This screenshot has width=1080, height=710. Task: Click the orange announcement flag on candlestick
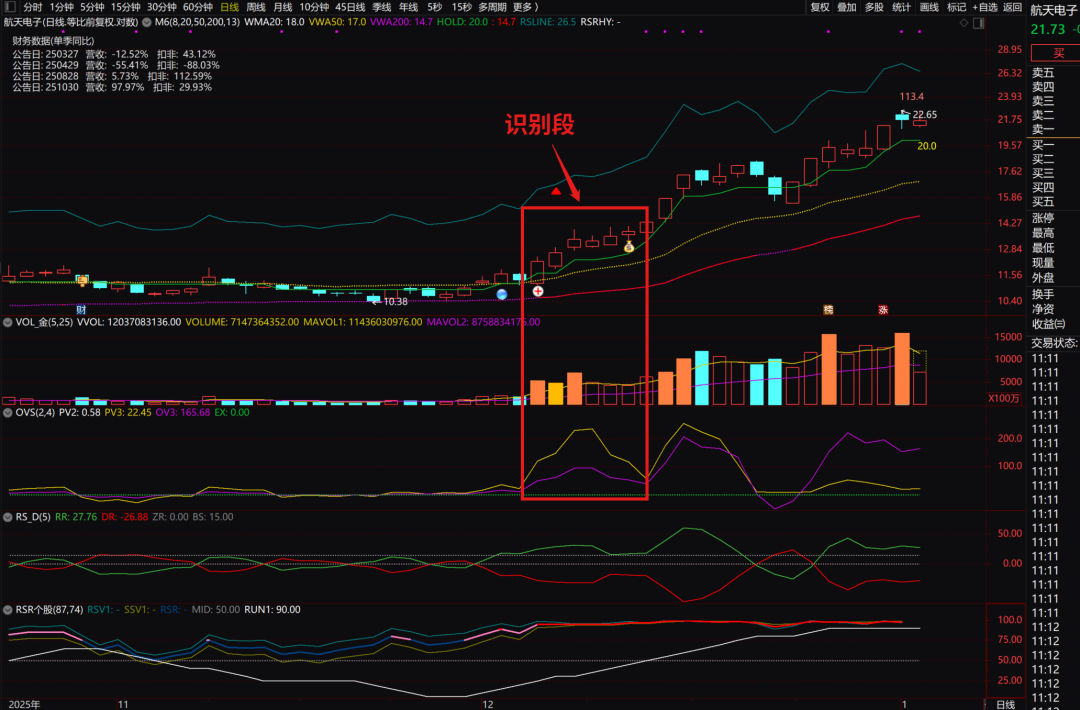(x=83, y=280)
